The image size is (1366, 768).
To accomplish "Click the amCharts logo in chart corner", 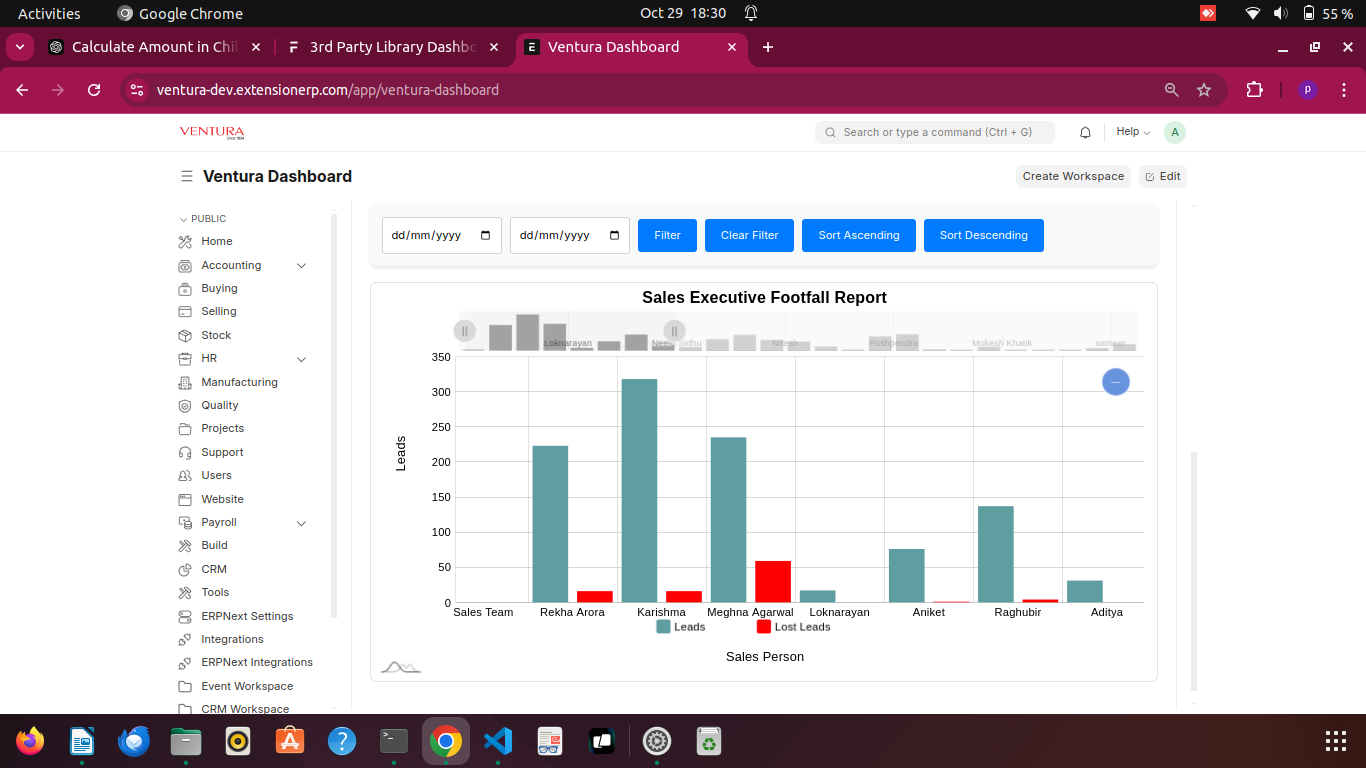I will pyautogui.click(x=401, y=667).
